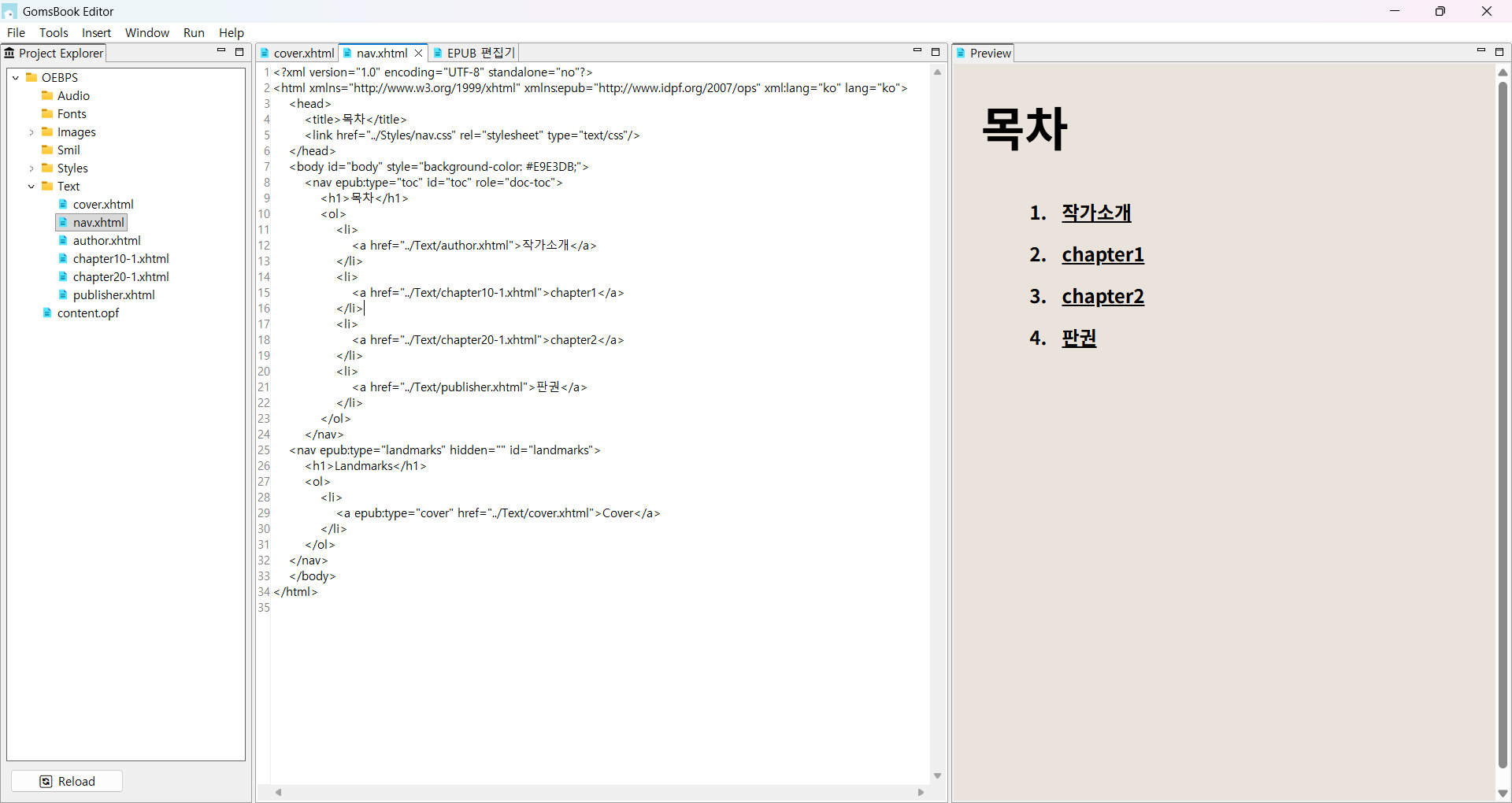This screenshot has height=803, width=1512.
Task: Click the GomsBook Editor app icon
Action: click(9, 11)
